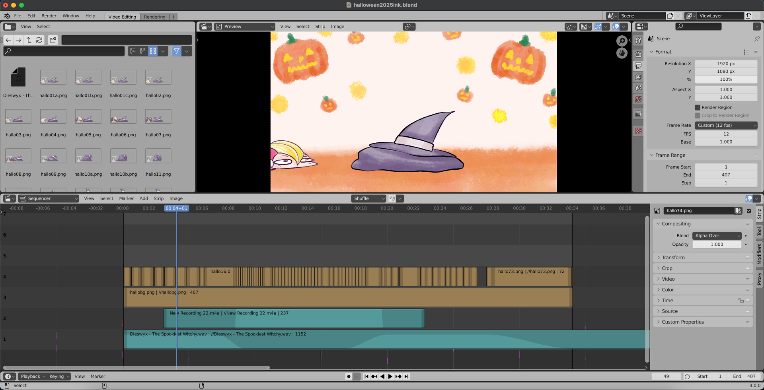Open Sequencer editor type dropdown
The image size is (764, 390).
pyautogui.click(x=48, y=198)
